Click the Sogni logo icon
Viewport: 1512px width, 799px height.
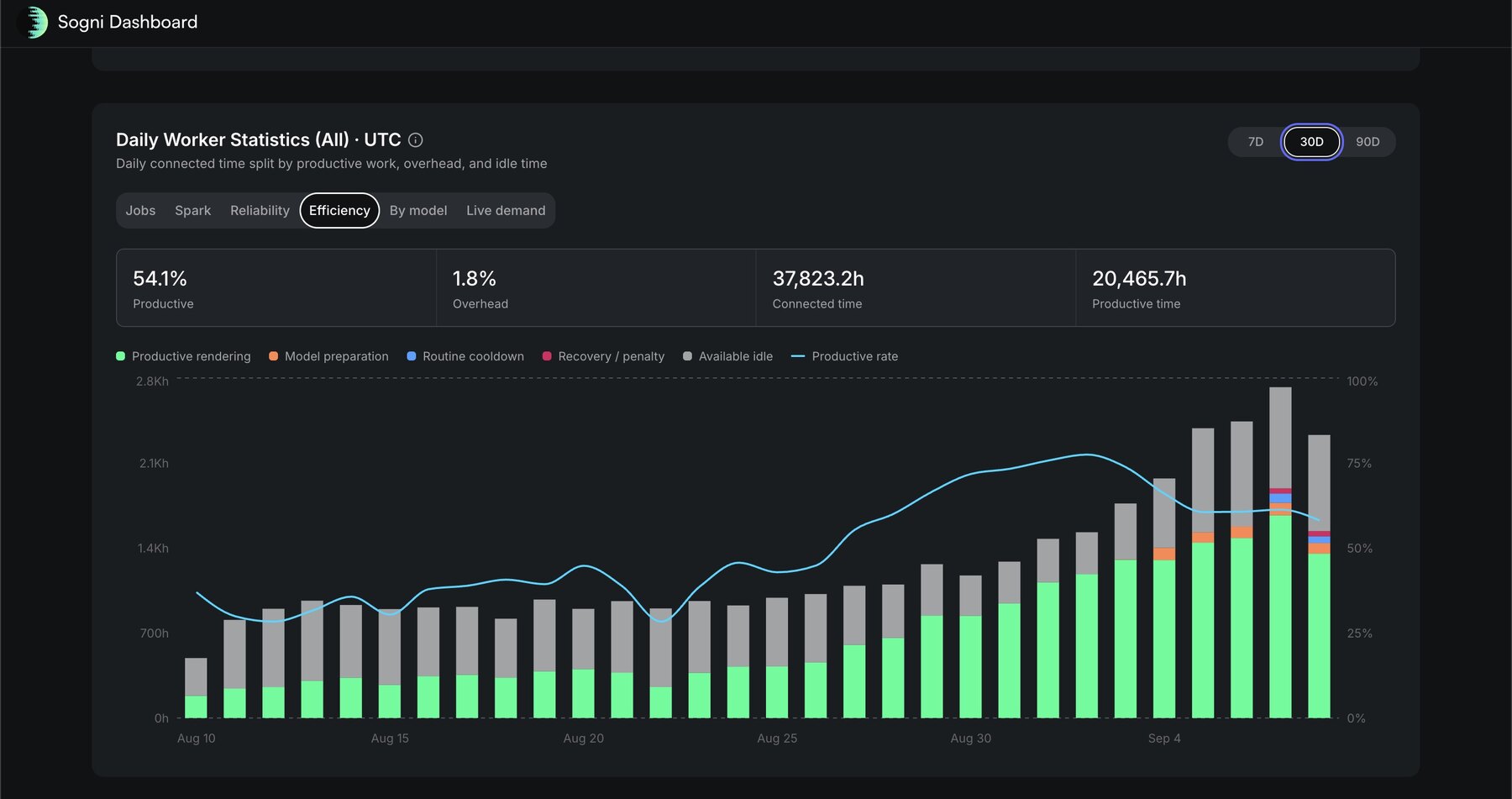tap(33, 23)
